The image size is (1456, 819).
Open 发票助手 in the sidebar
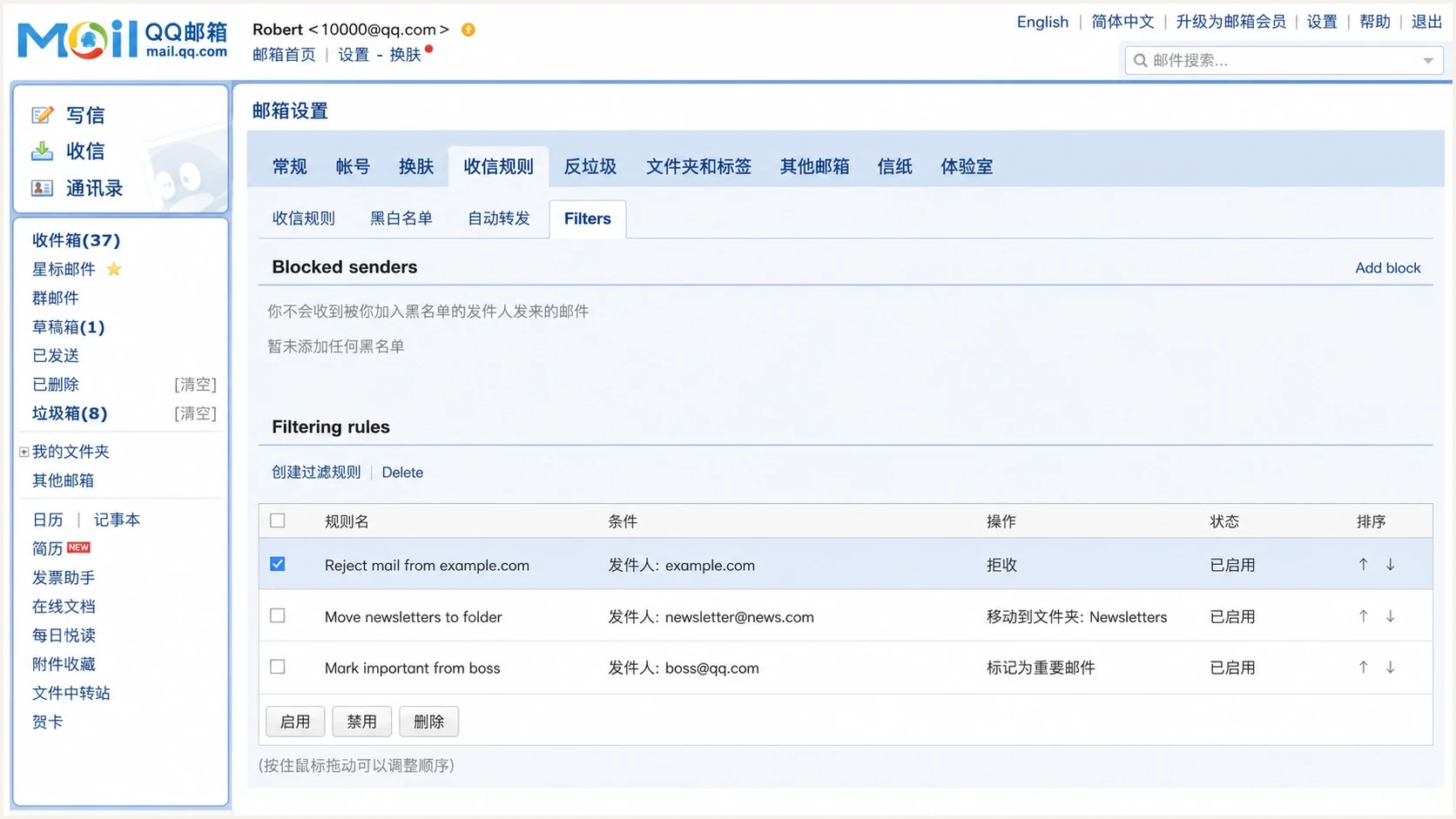pos(64,577)
